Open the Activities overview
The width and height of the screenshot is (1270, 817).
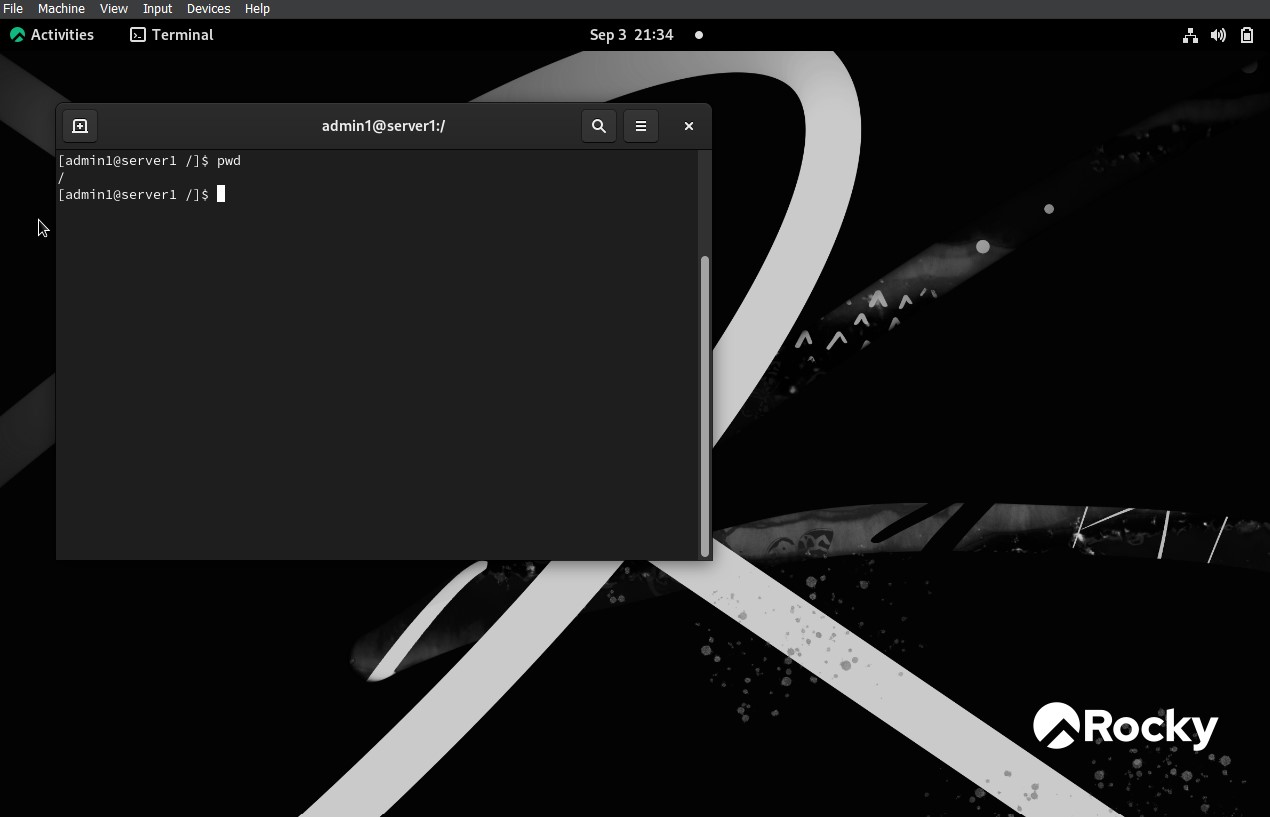52,35
